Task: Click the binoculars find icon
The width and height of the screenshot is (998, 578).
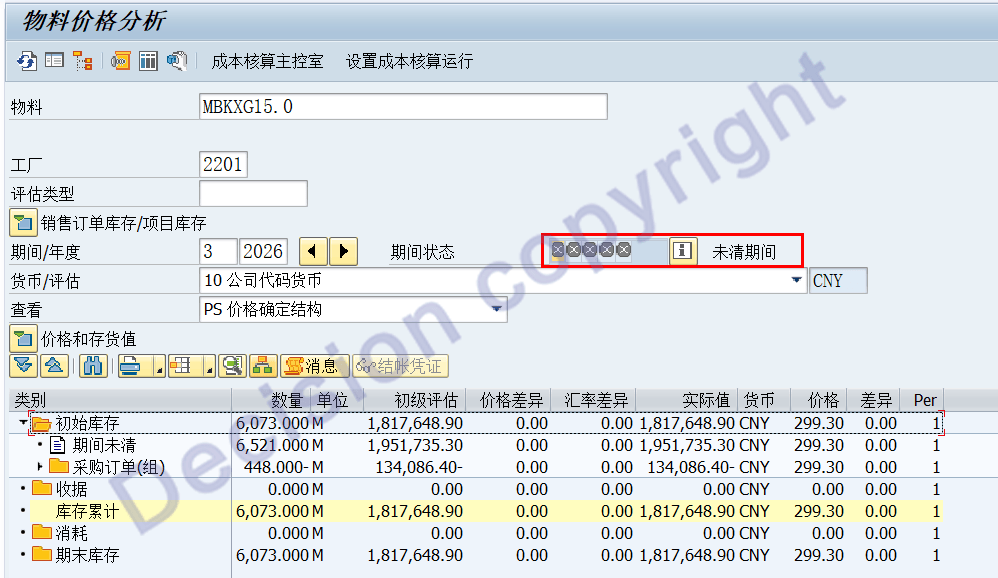Action: point(93,366)
